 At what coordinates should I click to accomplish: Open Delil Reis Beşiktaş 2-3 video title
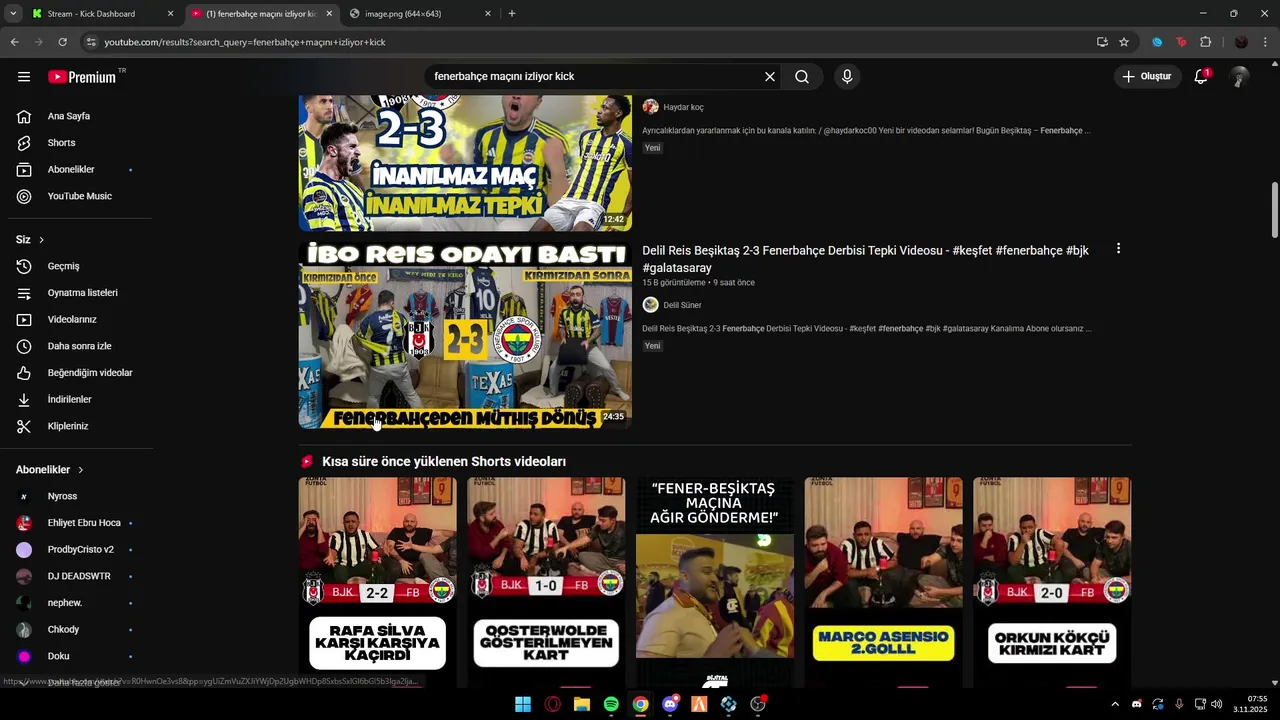(x=866, y=259)
